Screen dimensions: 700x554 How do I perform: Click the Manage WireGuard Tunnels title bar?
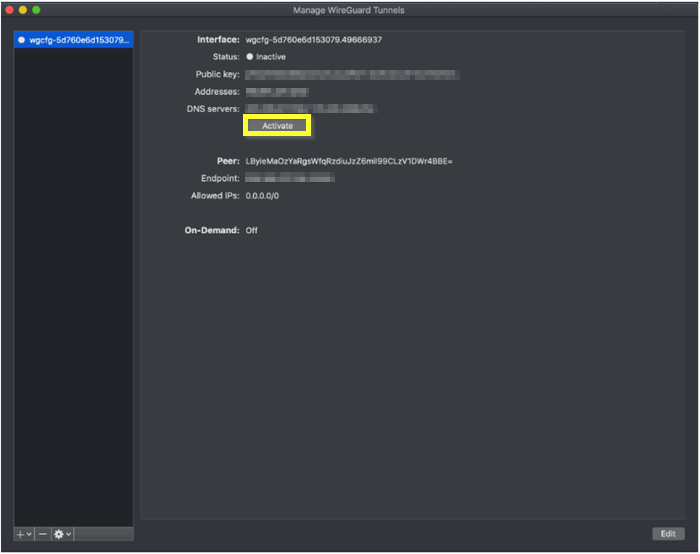[x=349, y=10]
